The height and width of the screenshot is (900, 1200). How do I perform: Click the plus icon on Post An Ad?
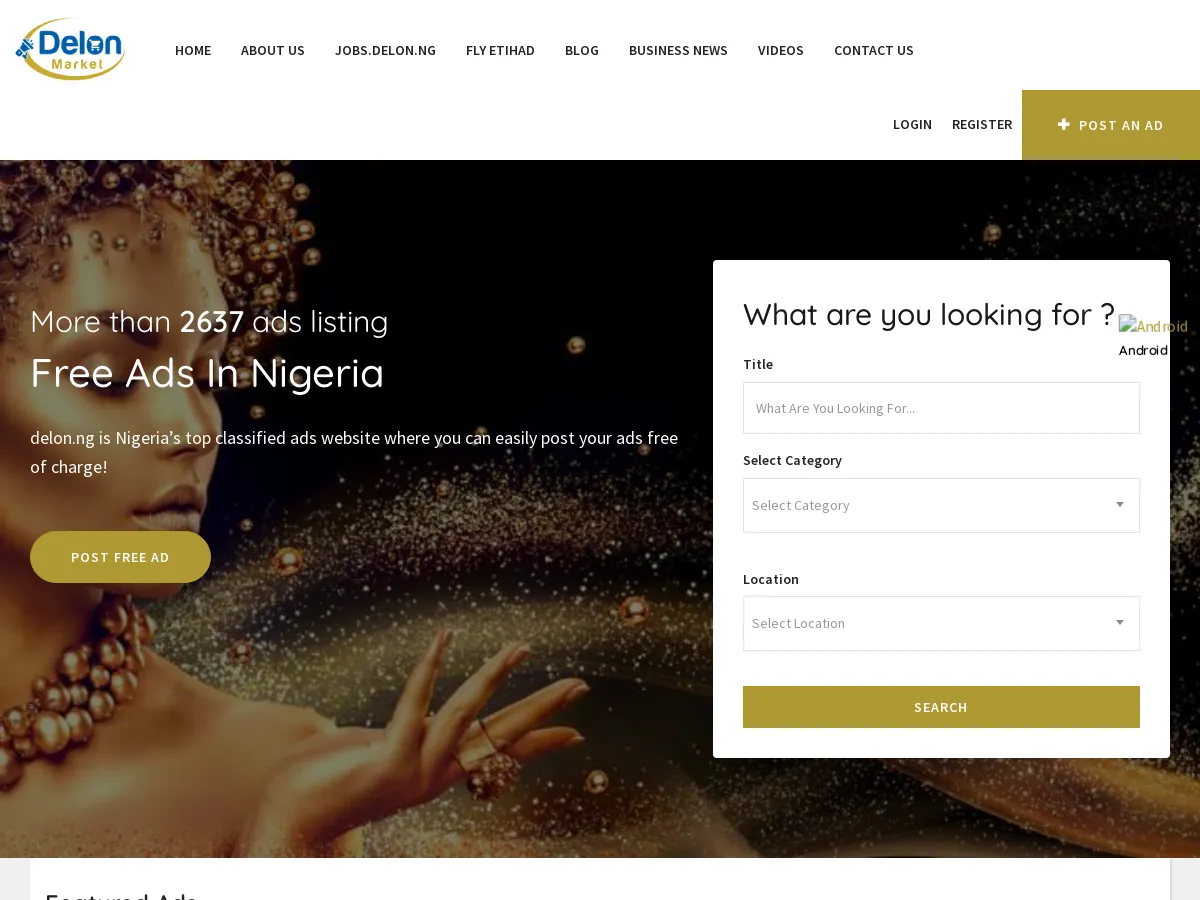[1064, 125]
